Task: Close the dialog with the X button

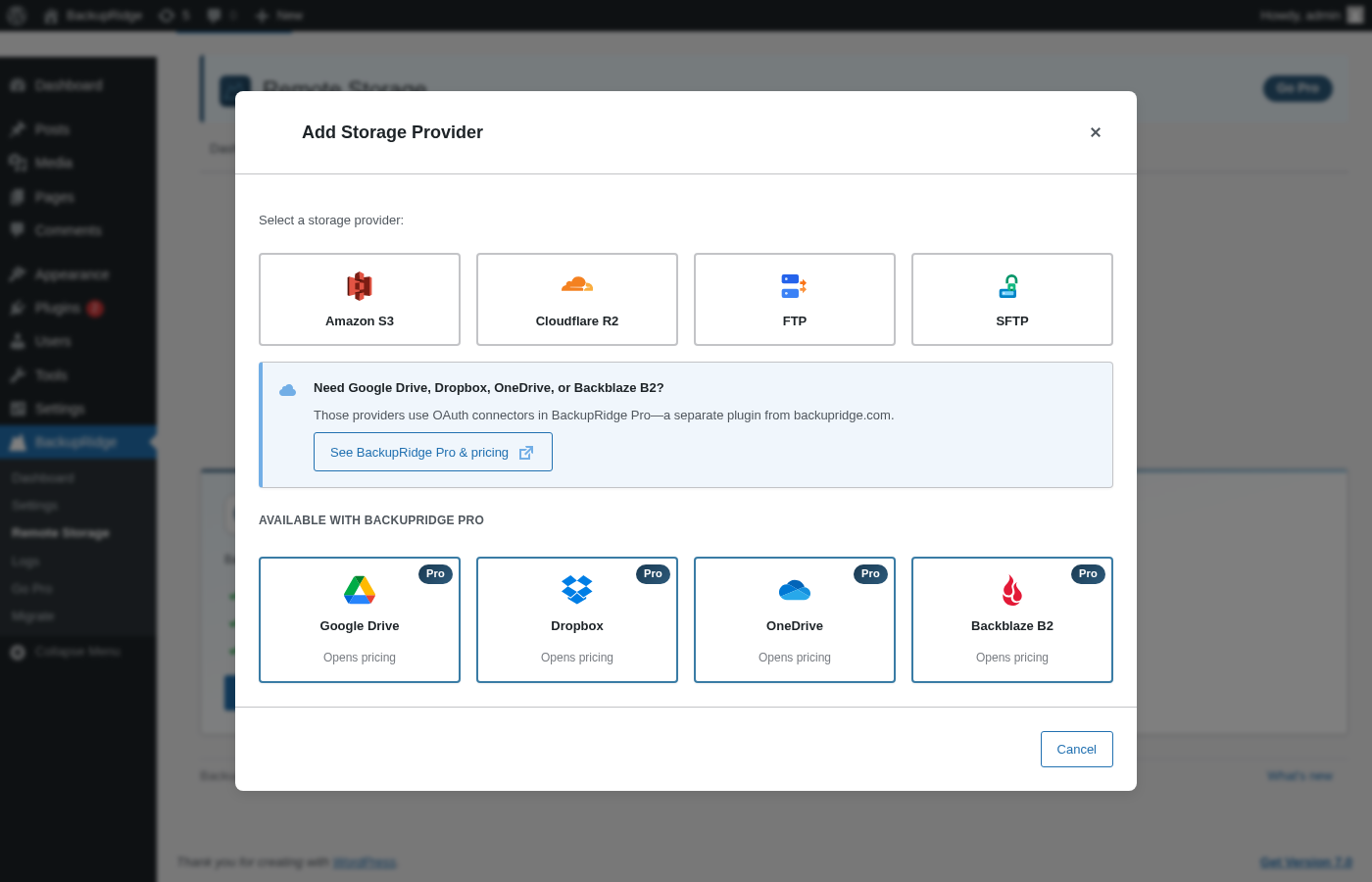Action: pyautogui.click(x=1096, y=132)
